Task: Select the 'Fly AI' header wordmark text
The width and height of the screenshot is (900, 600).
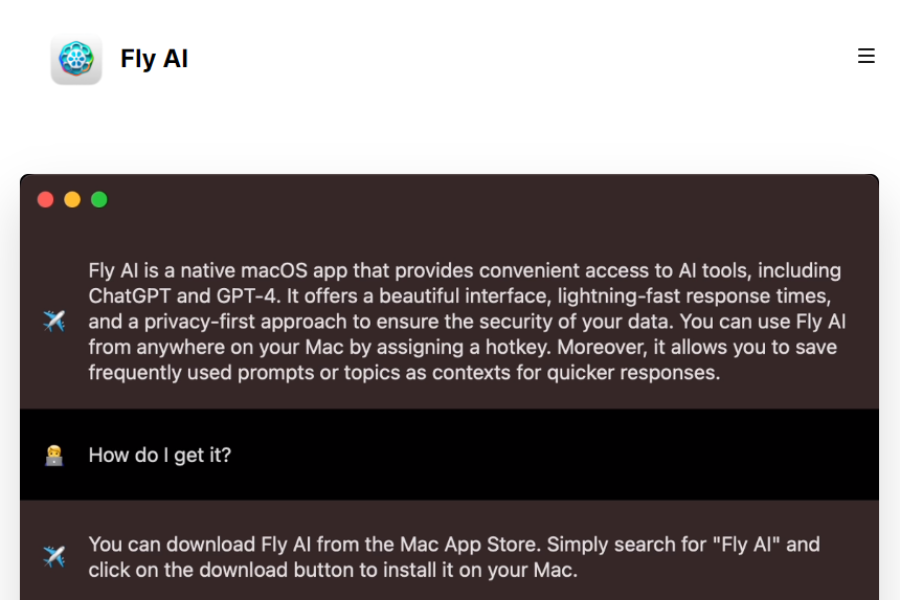Action: point(154,58)
